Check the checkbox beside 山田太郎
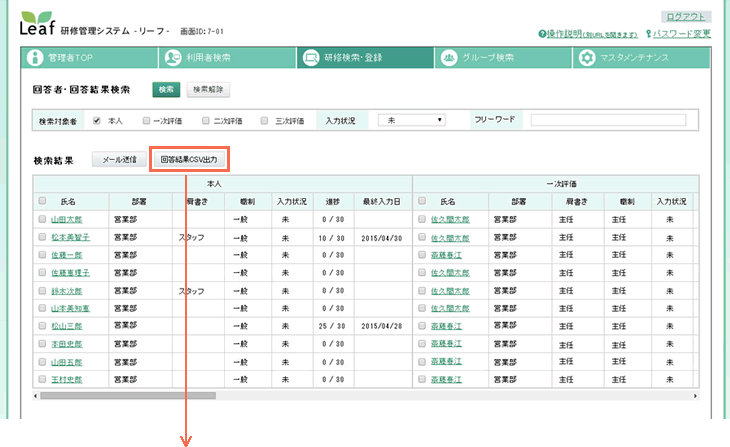Screen dimensions: 730x447 click(x=42, y=219)
